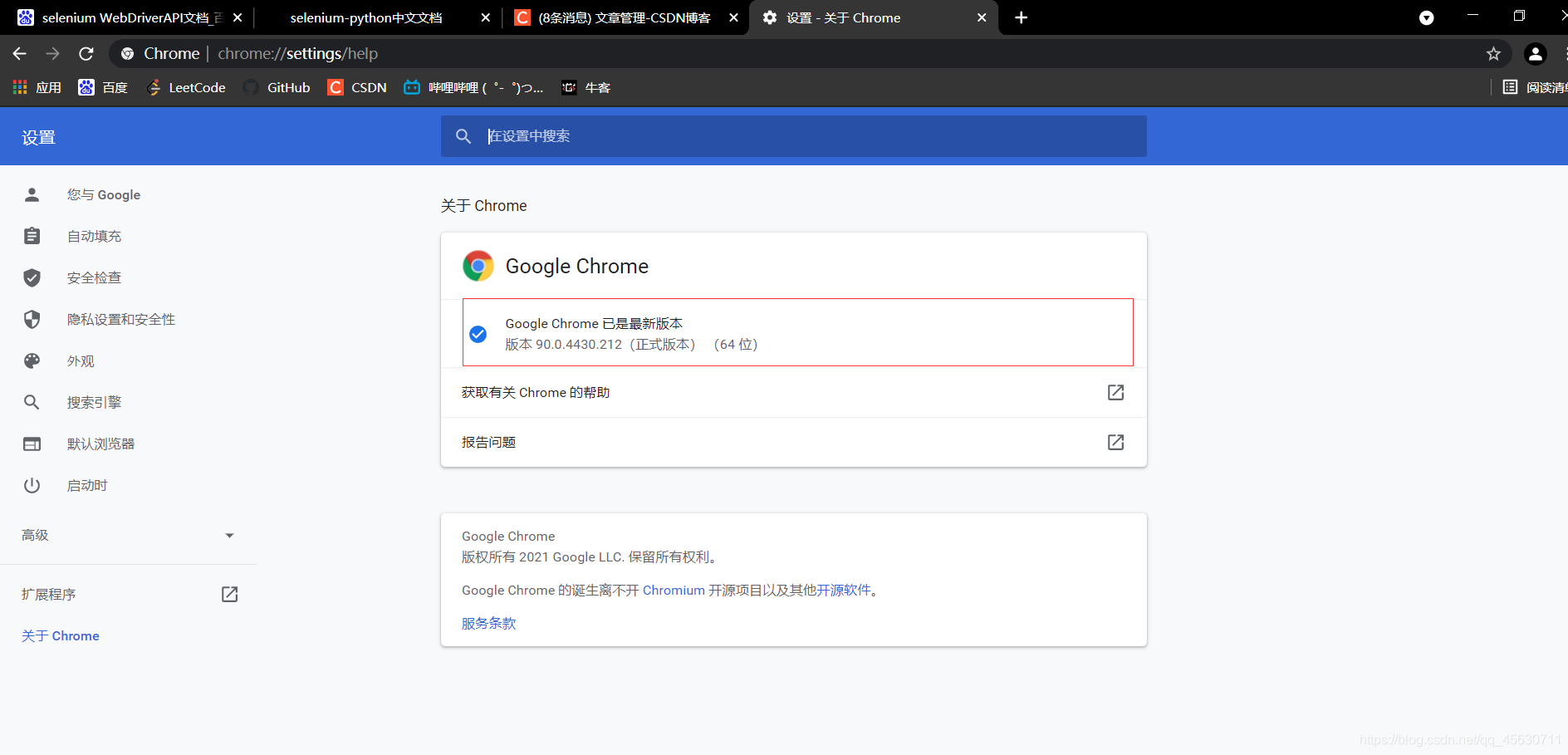Minimize the Chrome window
Image resolution: width=1568 pixels, height=755 pixels.
click(1472, 16)
